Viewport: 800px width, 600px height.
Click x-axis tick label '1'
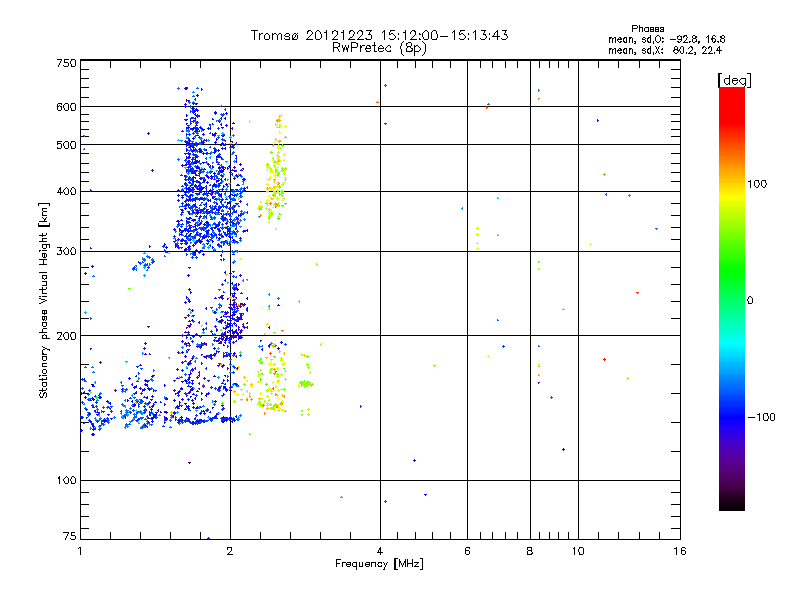(x=80, y=551)
